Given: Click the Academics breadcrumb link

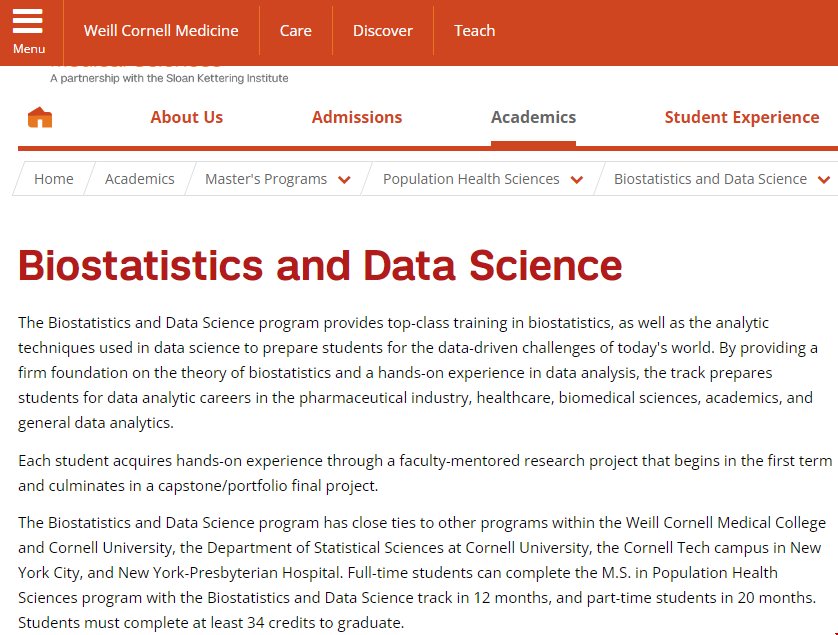Looking at the screenshot, I should [140, 179].
